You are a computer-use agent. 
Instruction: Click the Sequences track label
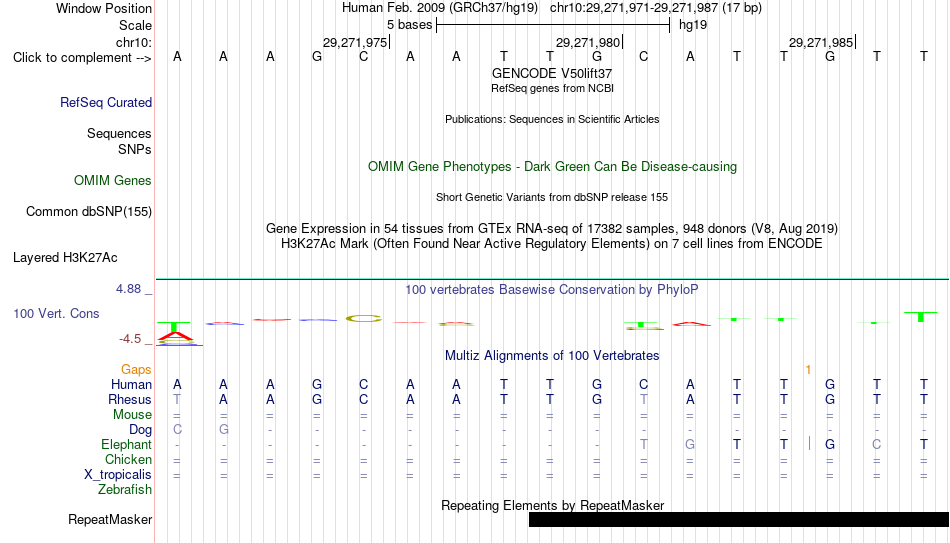tap(119, 133)
